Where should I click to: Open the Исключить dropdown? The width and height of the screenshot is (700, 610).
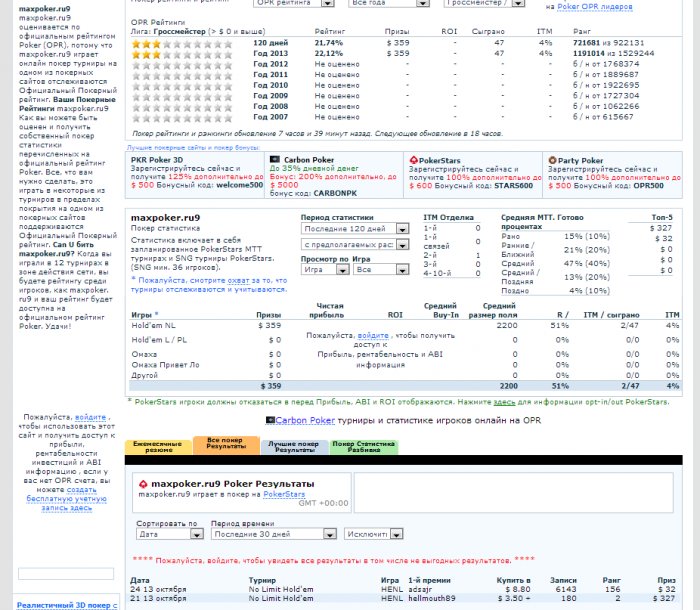point(373,534)
